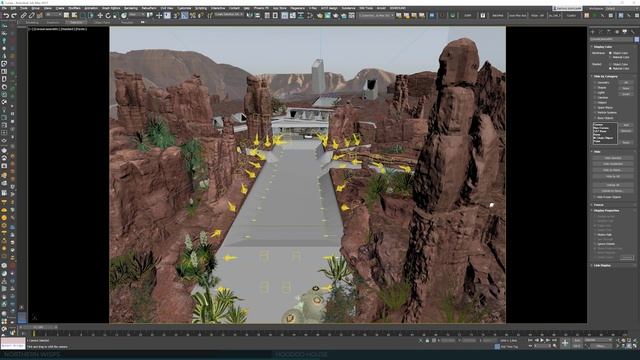Click the Mirror tool icon
640x360 pixels.
[x=249, y=16]
